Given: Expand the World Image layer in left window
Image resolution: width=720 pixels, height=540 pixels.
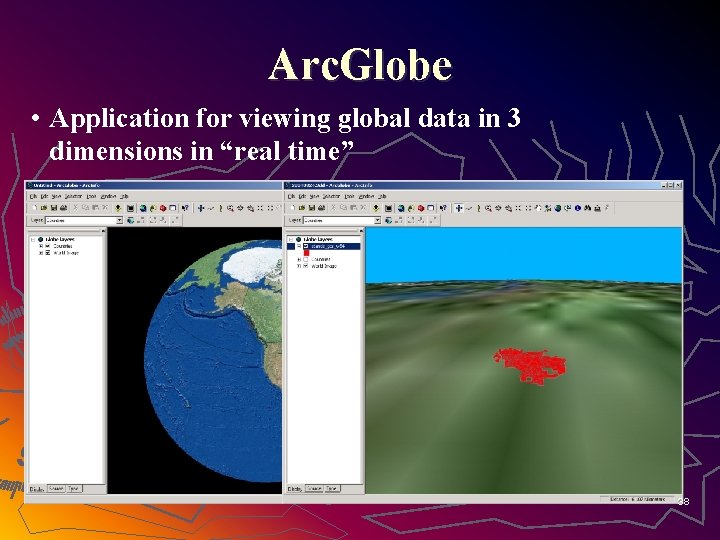Looking at the screenshot, I should [x=41, y=253].
